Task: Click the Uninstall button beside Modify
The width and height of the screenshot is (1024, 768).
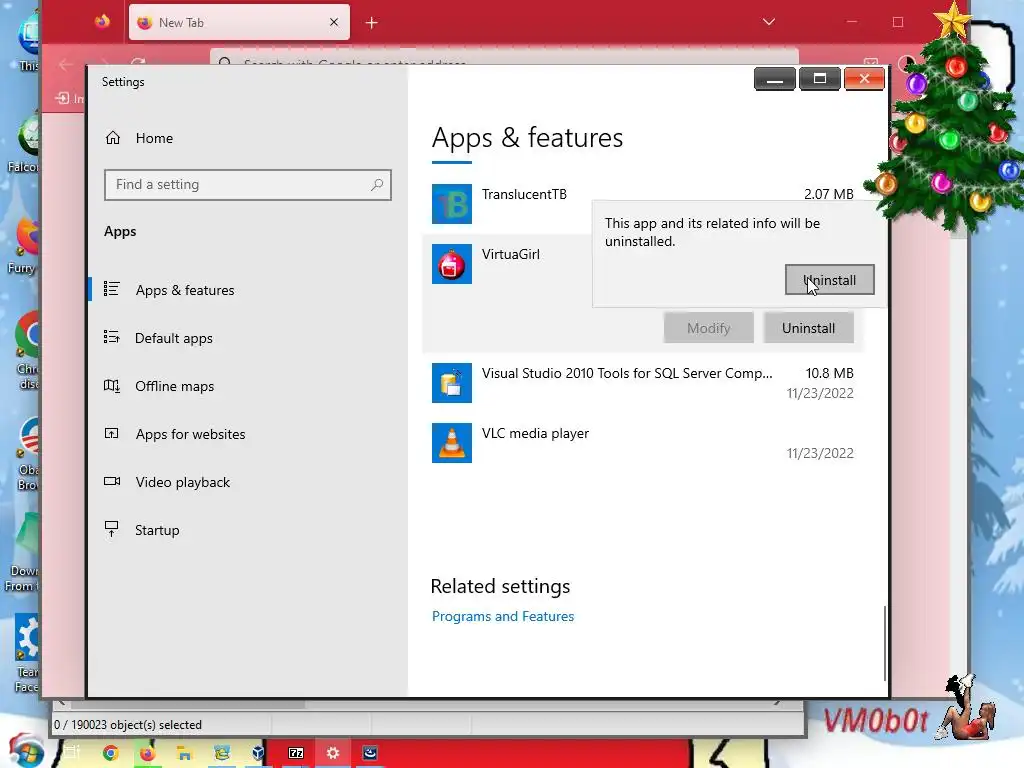Action: pyautogui.click(x=808, y=328)
